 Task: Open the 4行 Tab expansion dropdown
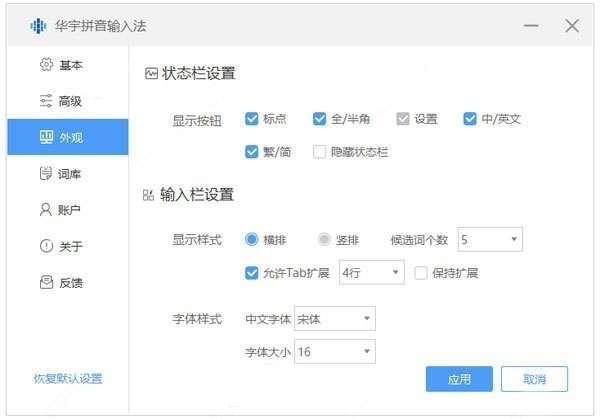click(x=372, y=272)
